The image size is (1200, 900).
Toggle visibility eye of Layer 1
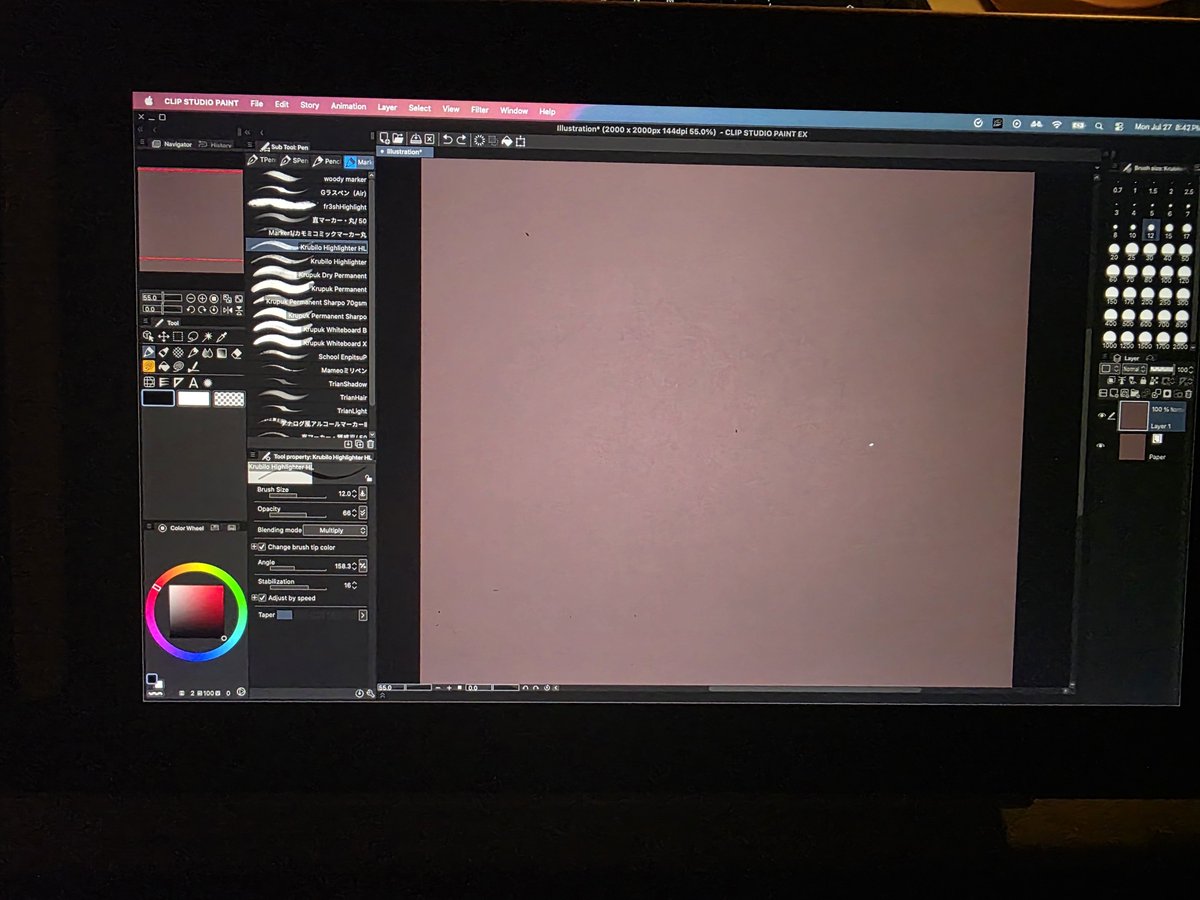[x=1102, y=415]
